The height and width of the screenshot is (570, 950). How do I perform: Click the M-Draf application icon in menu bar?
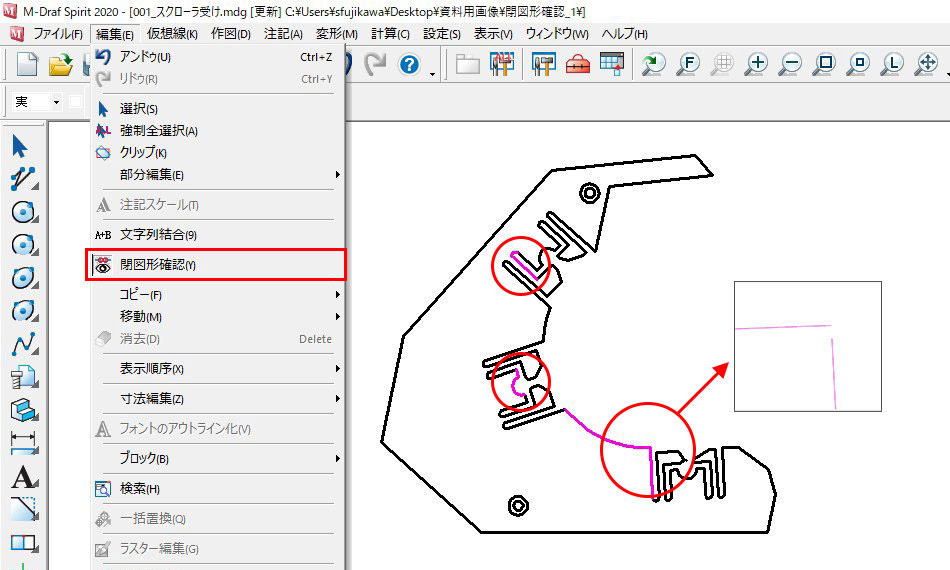16,34
